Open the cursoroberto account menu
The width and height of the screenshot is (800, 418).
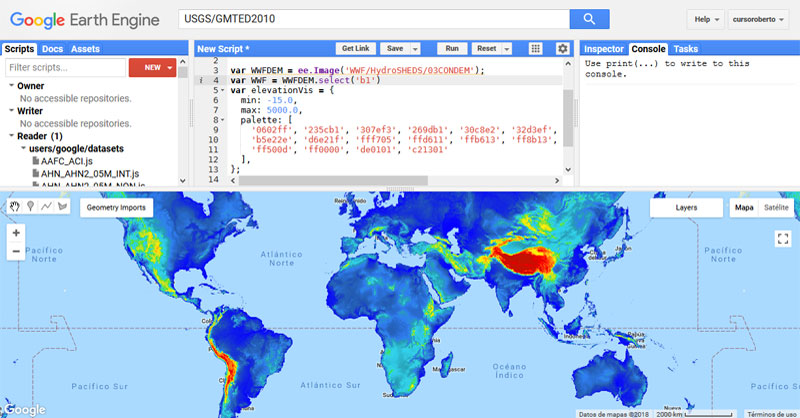[x=758, y=19]
